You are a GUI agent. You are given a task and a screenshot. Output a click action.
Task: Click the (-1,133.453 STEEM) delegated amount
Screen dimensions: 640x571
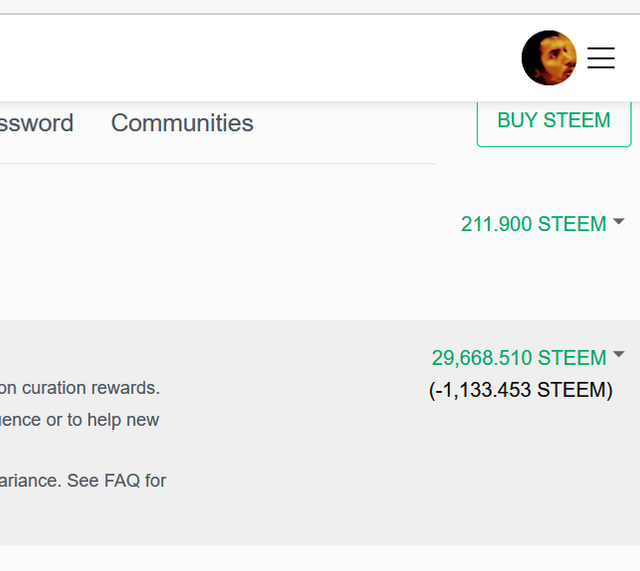point(520,390)
